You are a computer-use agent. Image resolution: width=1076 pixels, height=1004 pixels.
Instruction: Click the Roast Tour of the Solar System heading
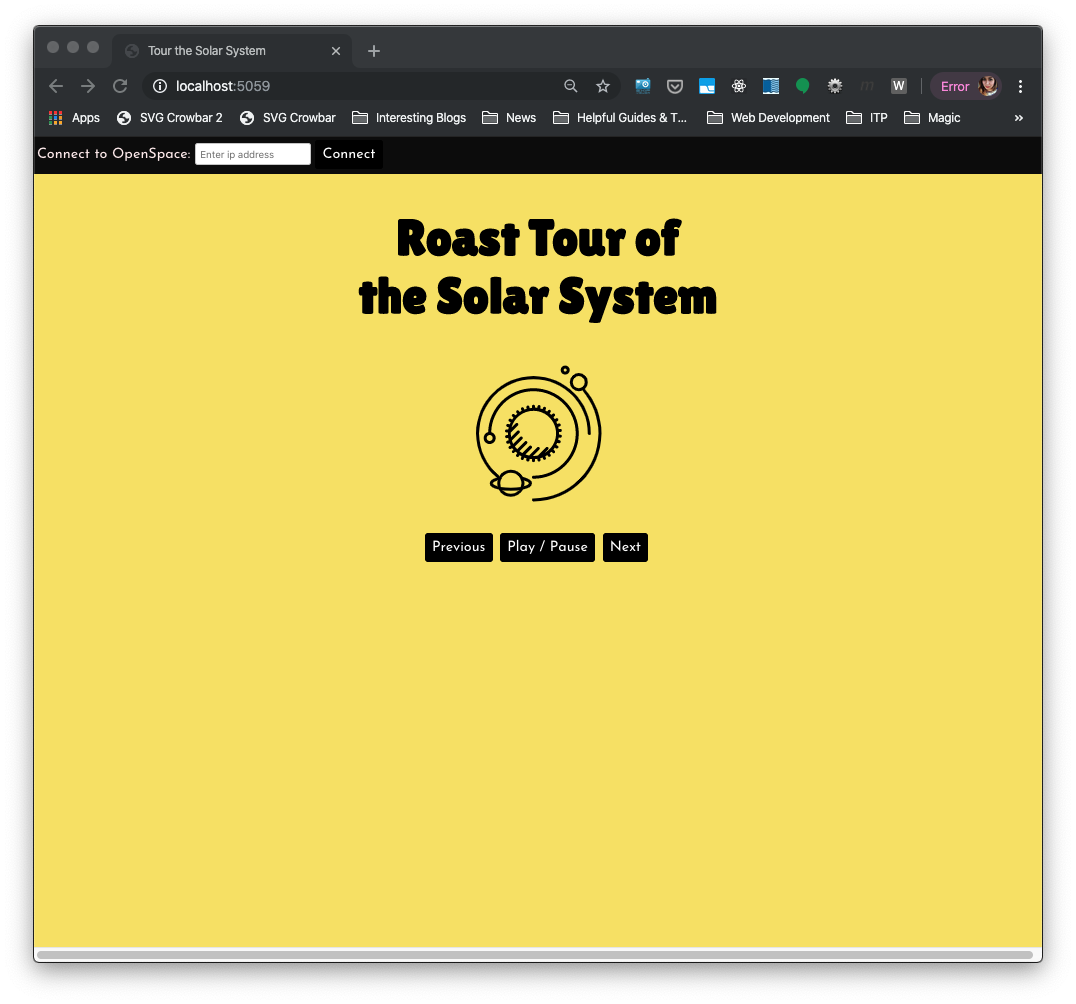538,268
